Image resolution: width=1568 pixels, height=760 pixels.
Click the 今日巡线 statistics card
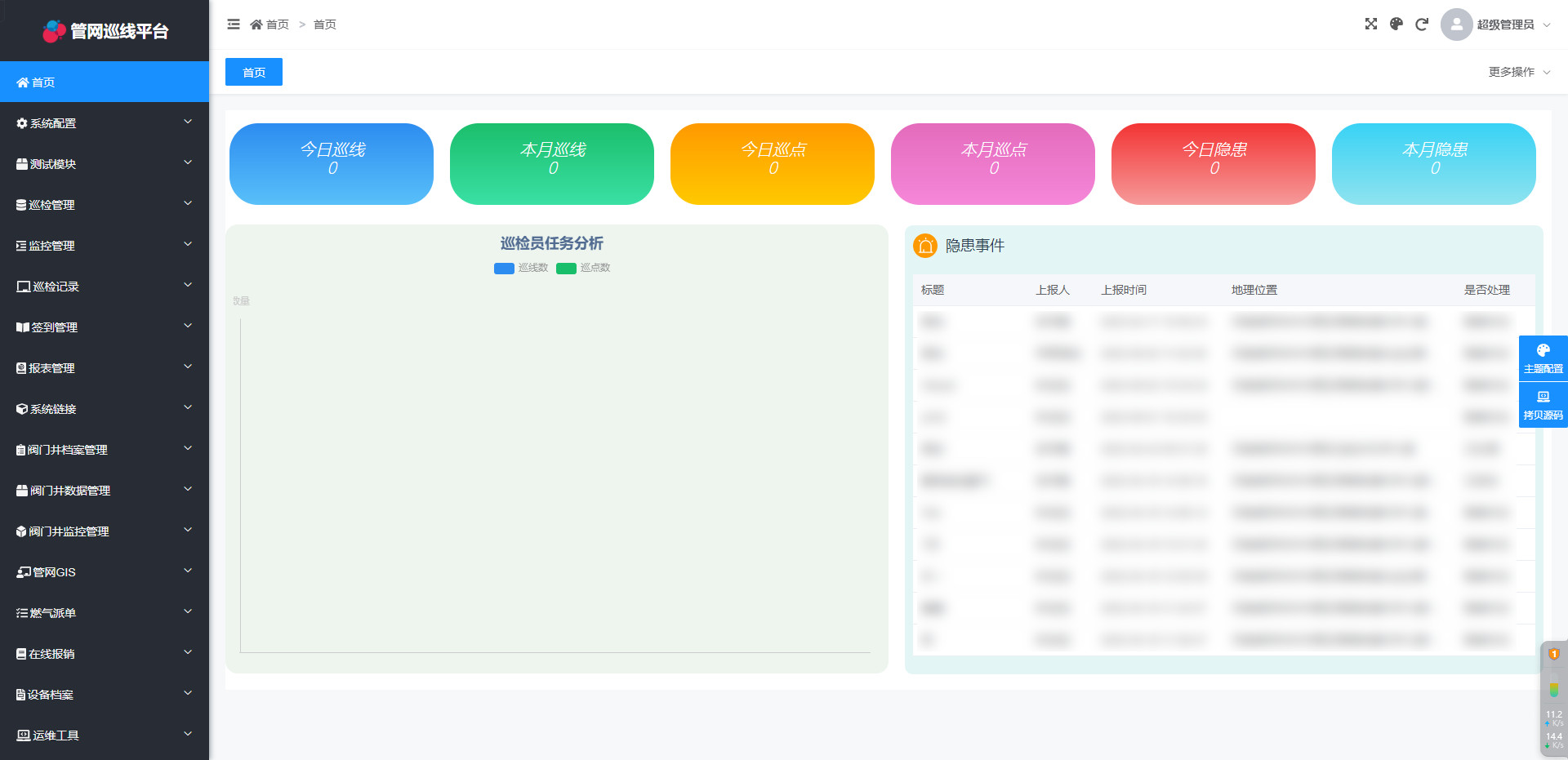pos(332,164)
